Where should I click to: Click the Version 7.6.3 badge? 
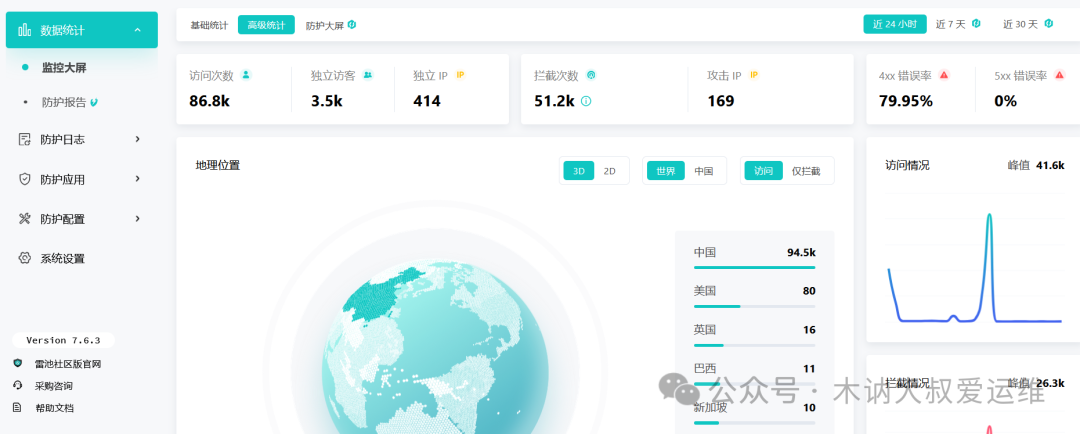pyautogui.click(x=63, y=340)
